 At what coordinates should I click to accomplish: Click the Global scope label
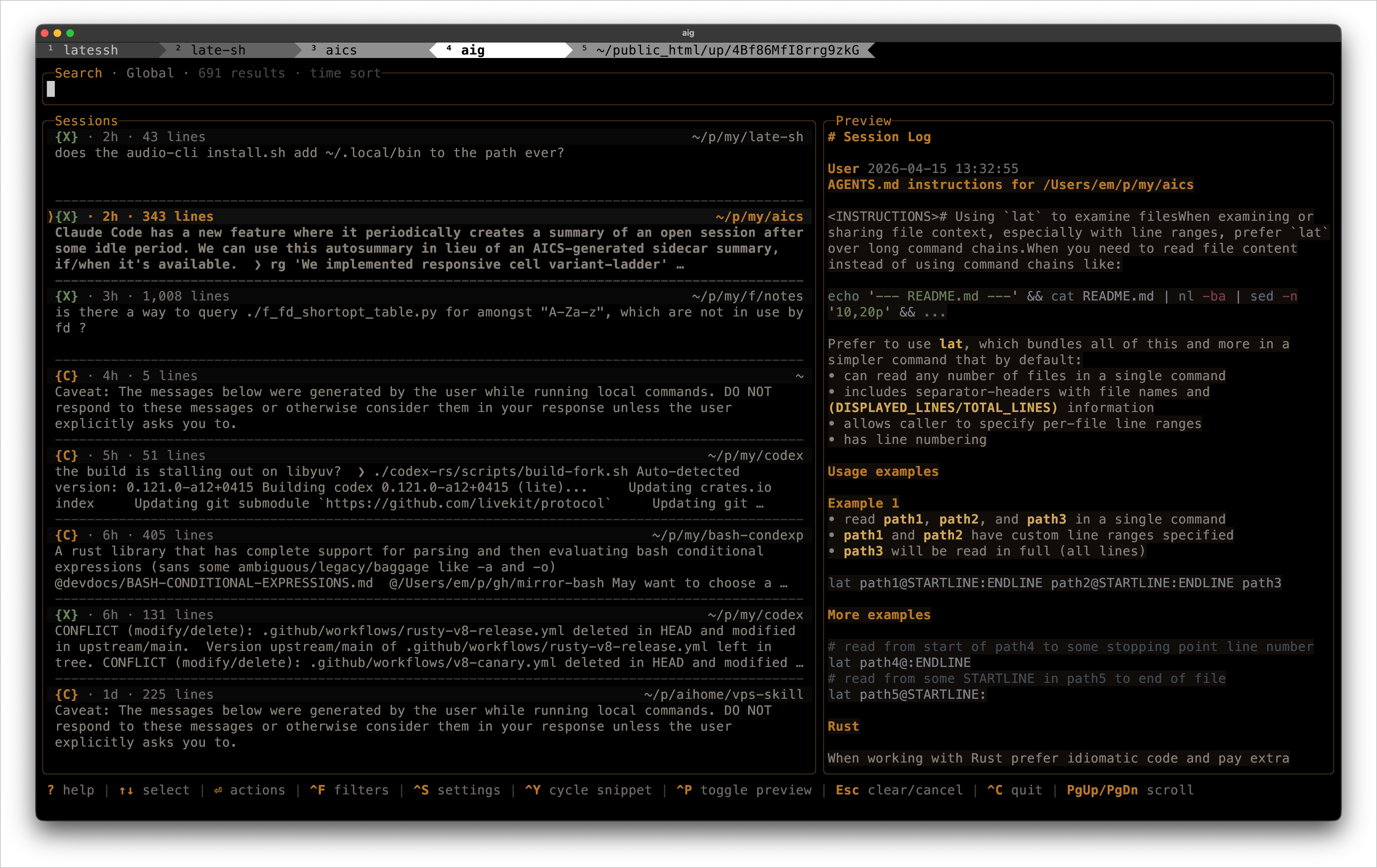[150, 73]
